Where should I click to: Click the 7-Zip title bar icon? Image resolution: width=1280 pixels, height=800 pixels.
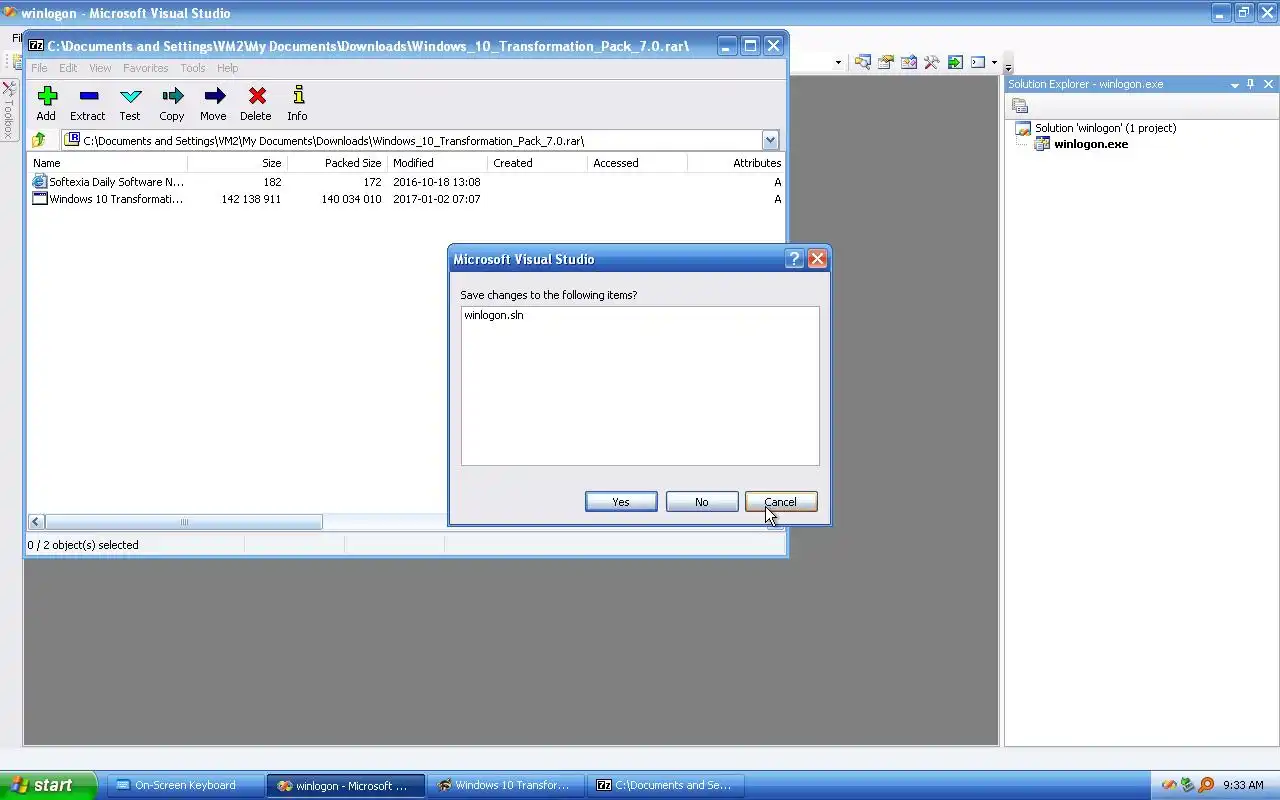tap(36, 46)
